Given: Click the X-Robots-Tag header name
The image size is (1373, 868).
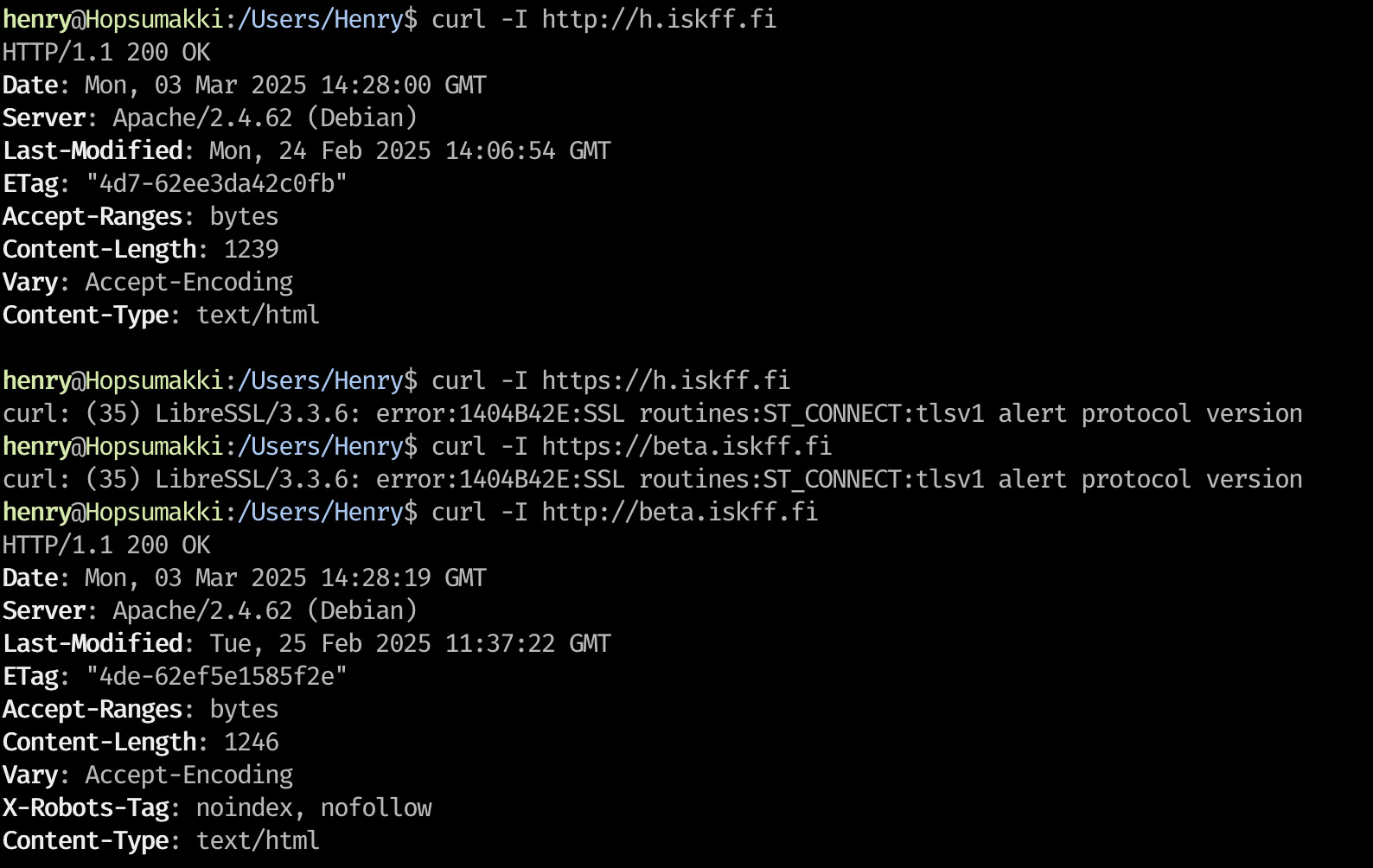Looking at the screenshot, I should [86, 807].
